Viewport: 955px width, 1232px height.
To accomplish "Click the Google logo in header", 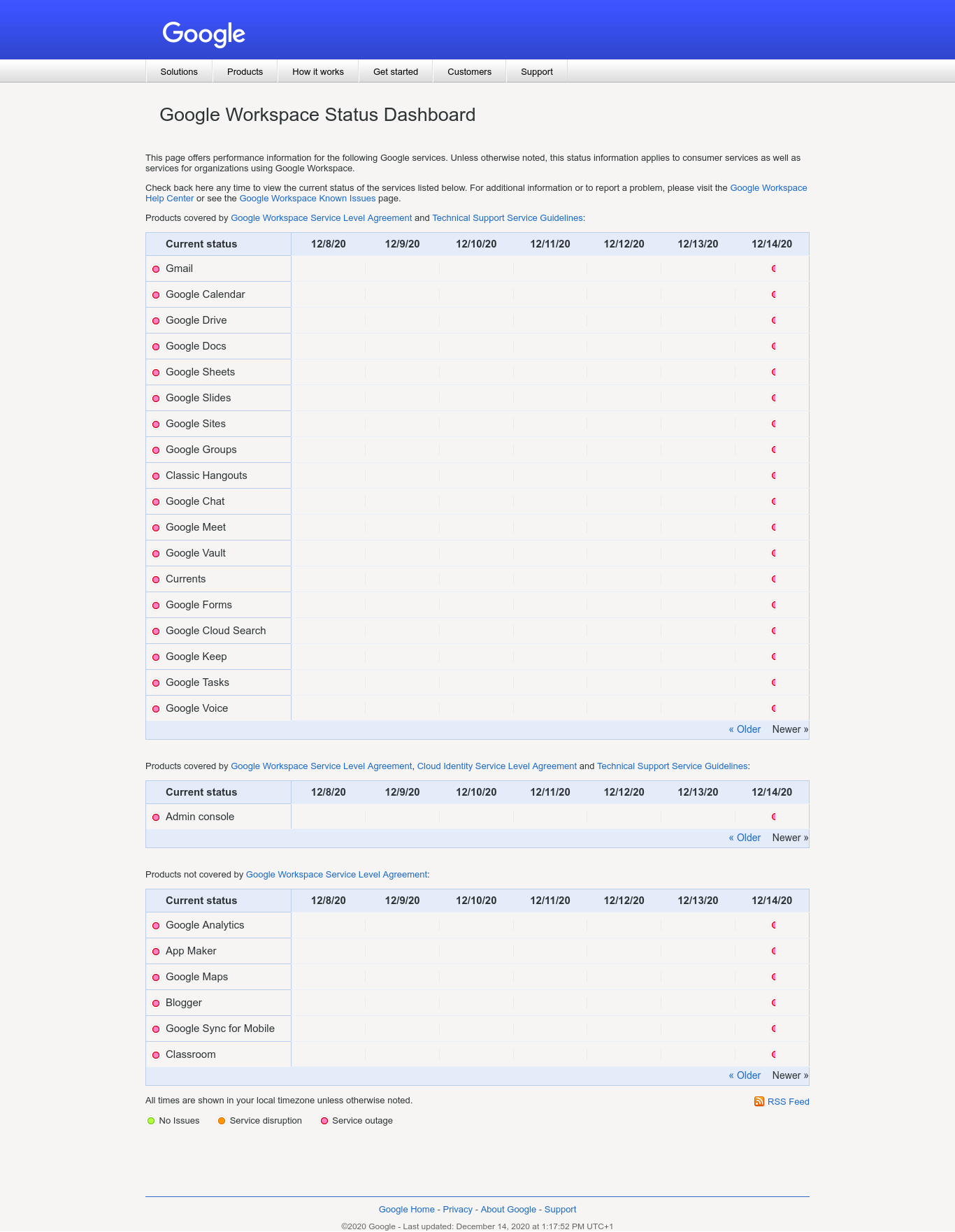I will point(203,33).
